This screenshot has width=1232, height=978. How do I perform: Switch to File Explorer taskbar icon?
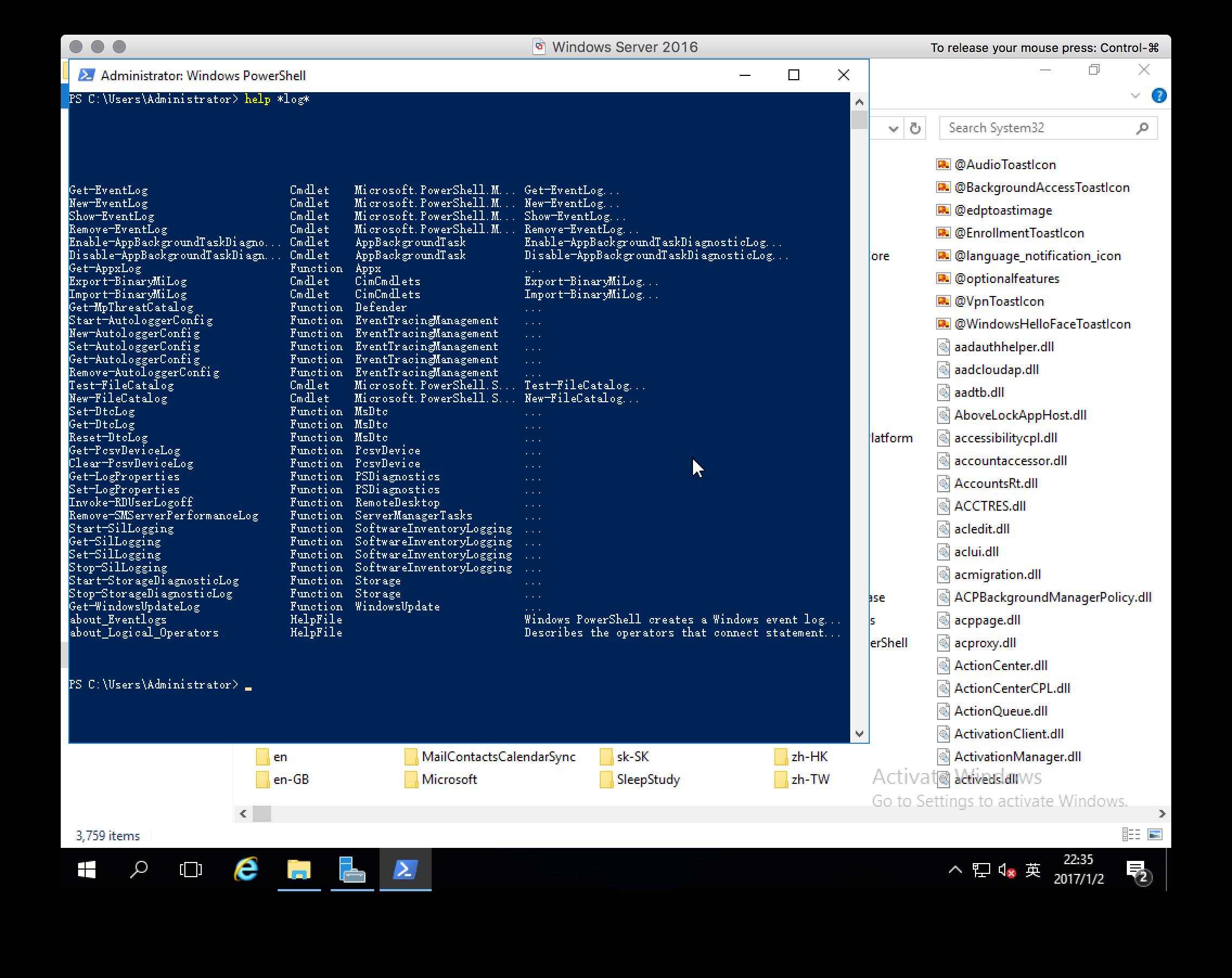coord(299,870)
